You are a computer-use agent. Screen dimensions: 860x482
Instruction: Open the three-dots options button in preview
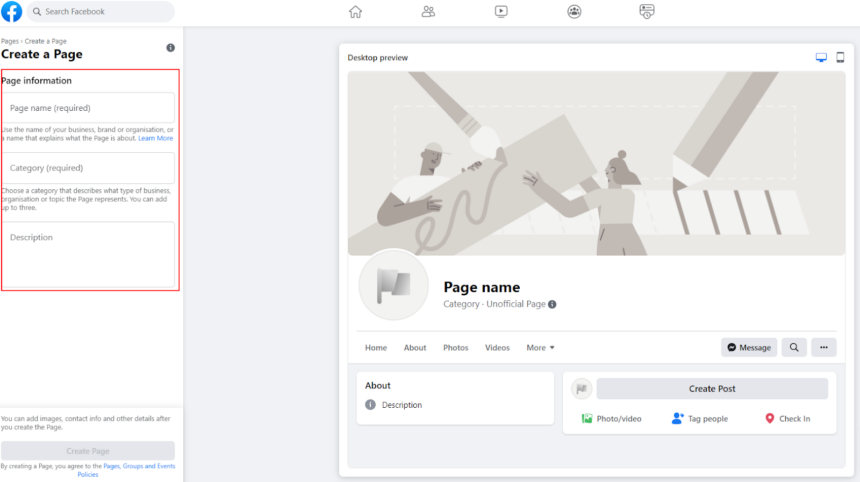coord(824,347)
